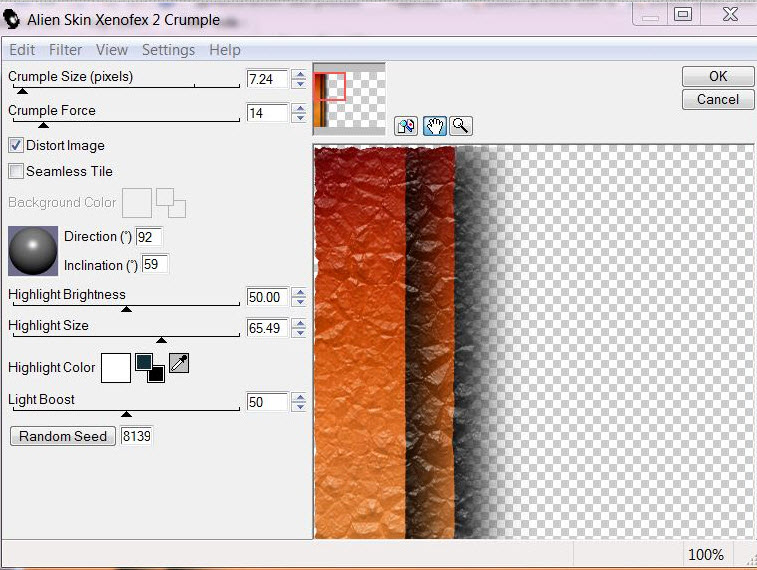Open the Settings menu
The height and width of the screenshot is (570, 757).
coord(168,50)
